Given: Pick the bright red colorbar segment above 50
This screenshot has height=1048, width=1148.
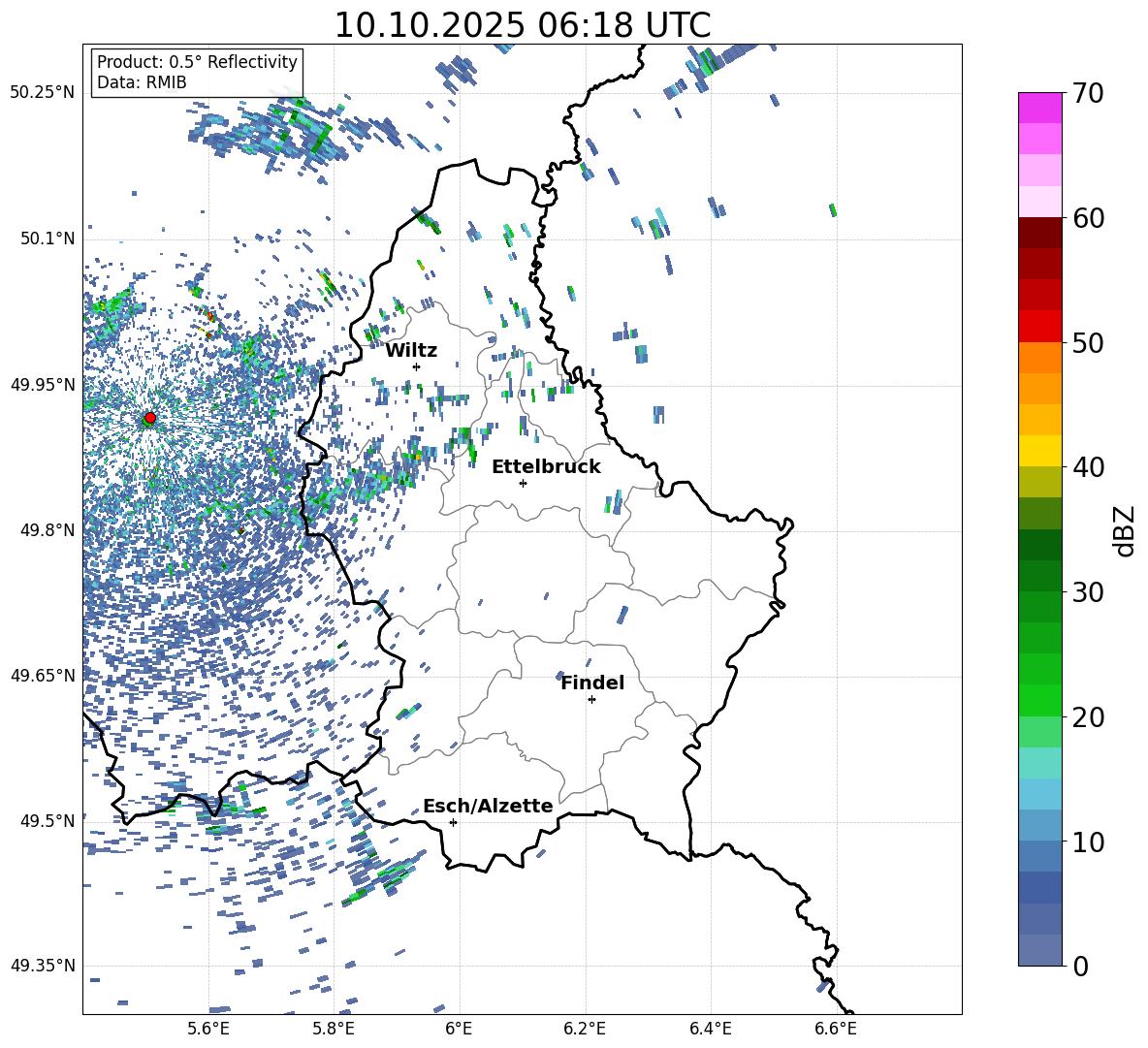Looking at the screenshot, I should (1040, 326).
